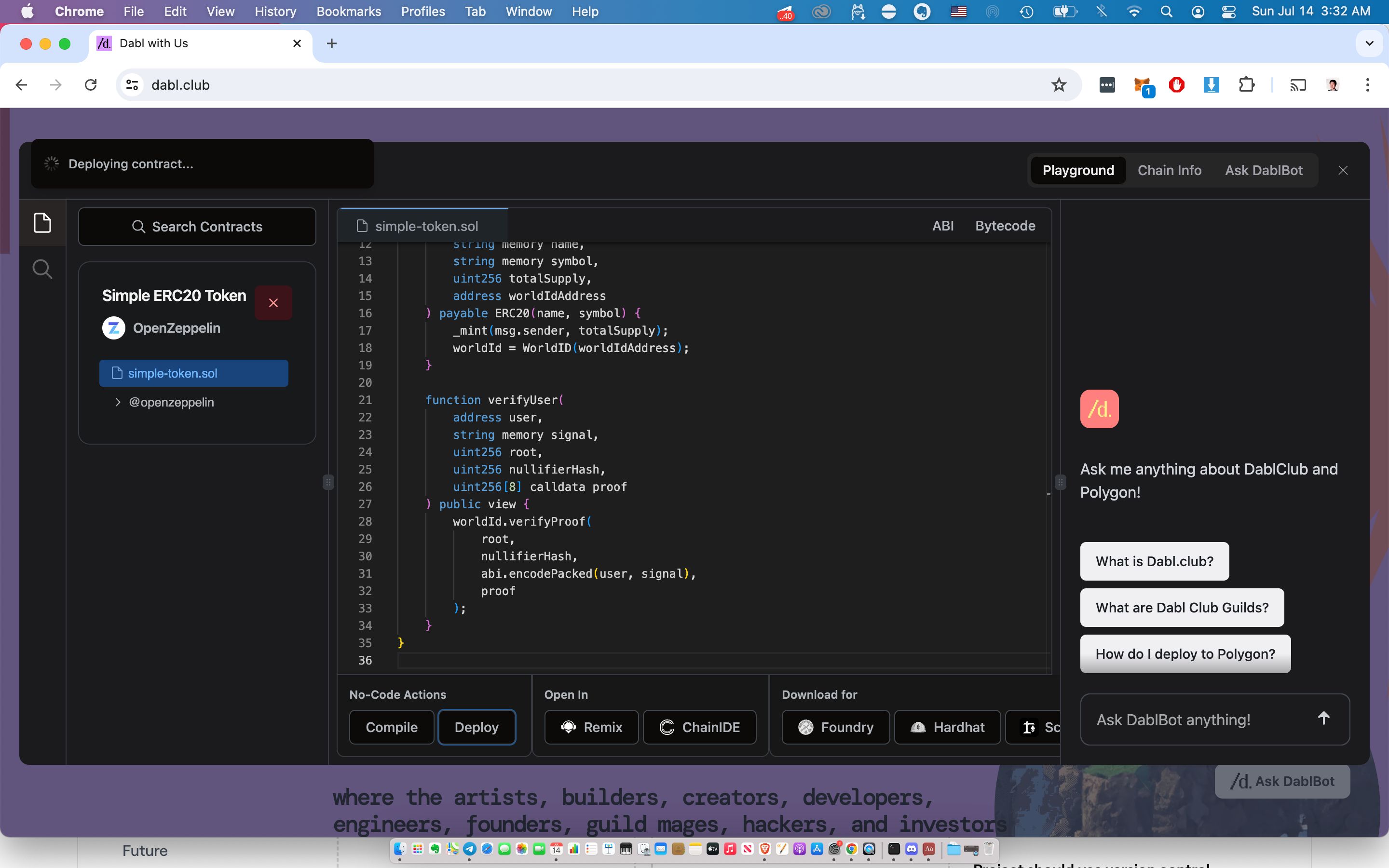
Task: Open site information icon in address bar
Action: pos(132,85)
